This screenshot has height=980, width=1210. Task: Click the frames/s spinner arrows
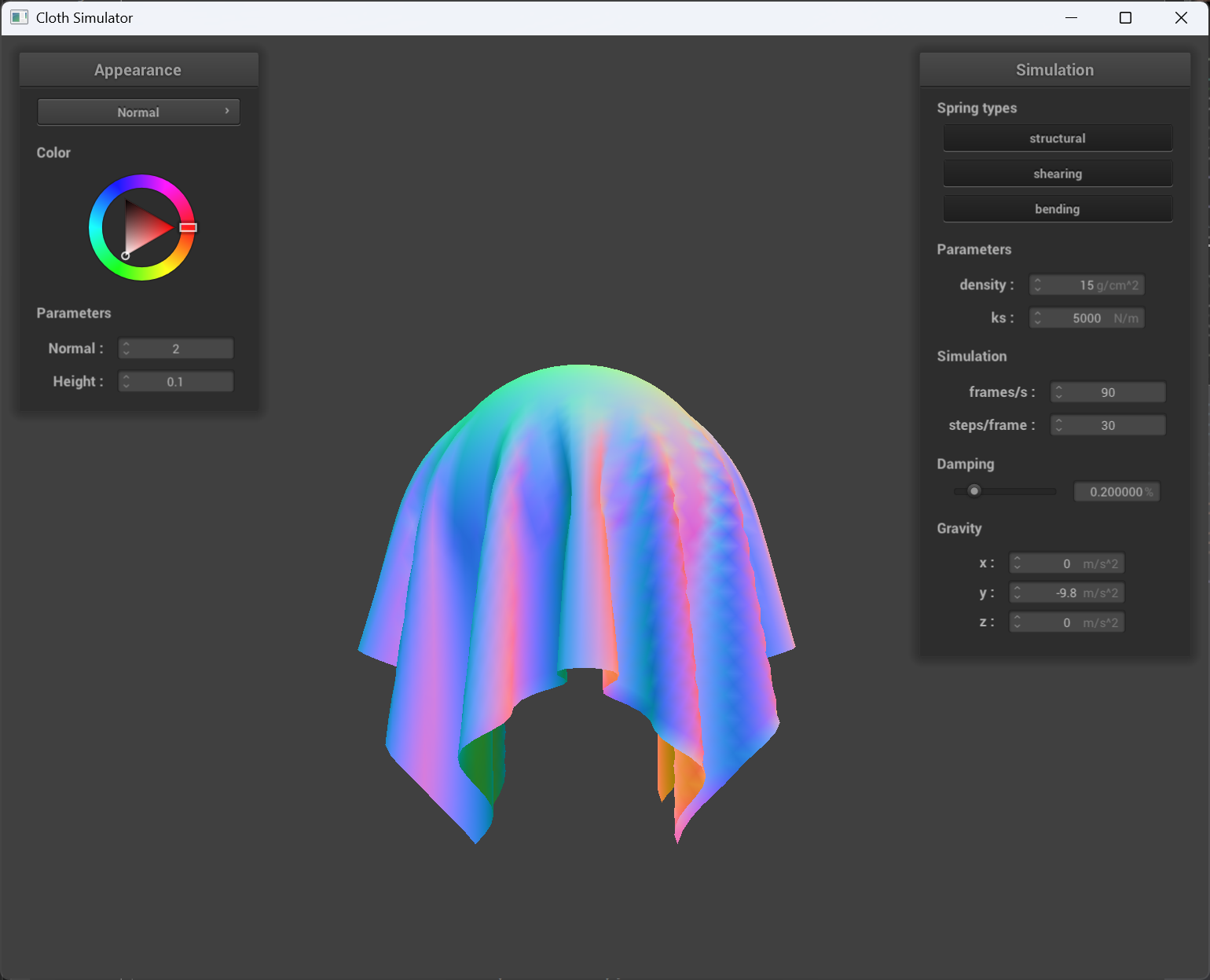pos(1059,392)
